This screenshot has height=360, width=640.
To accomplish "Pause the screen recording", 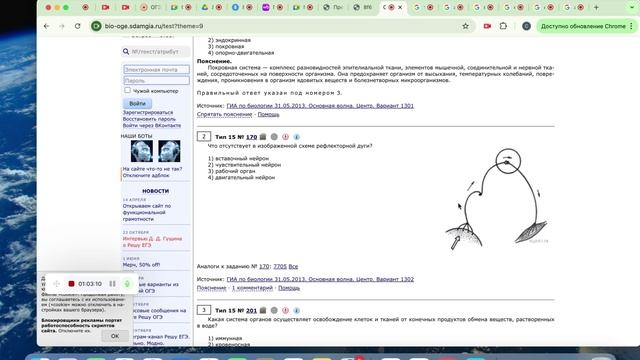I will [x=112, y=284].
